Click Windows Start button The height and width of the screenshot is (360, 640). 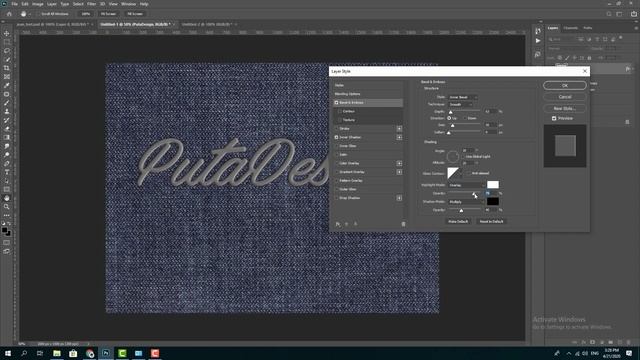pyautogui.click(x=7, y=353)
